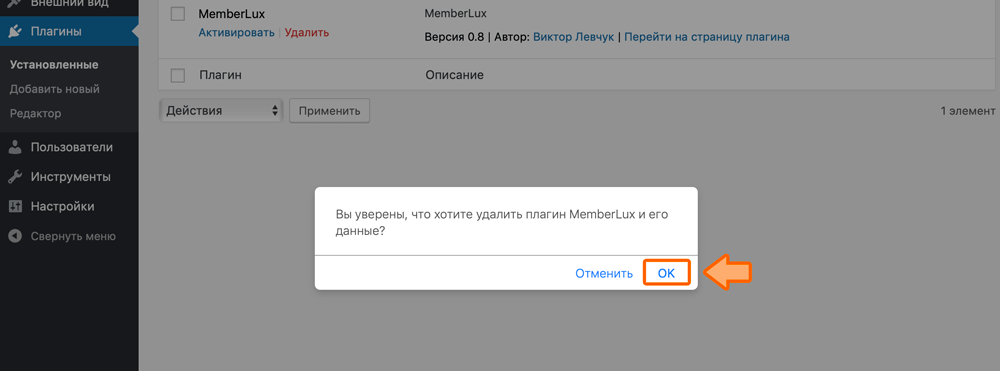This screenshot has height=371, width=1000.
Task: Click the Описание column header
Action: [454, 75]
